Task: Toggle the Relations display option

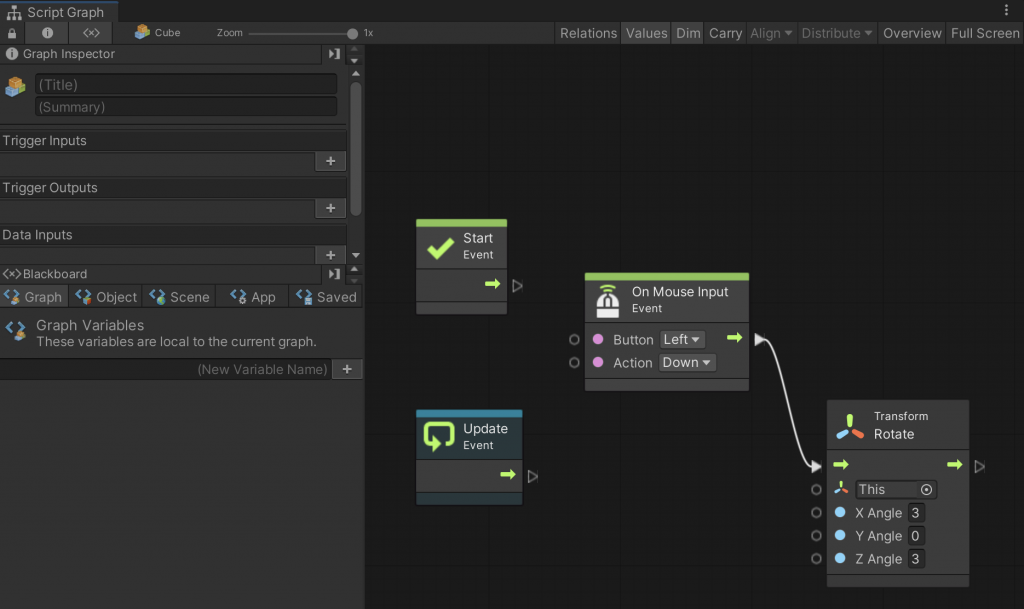Action: coord(588,33)
